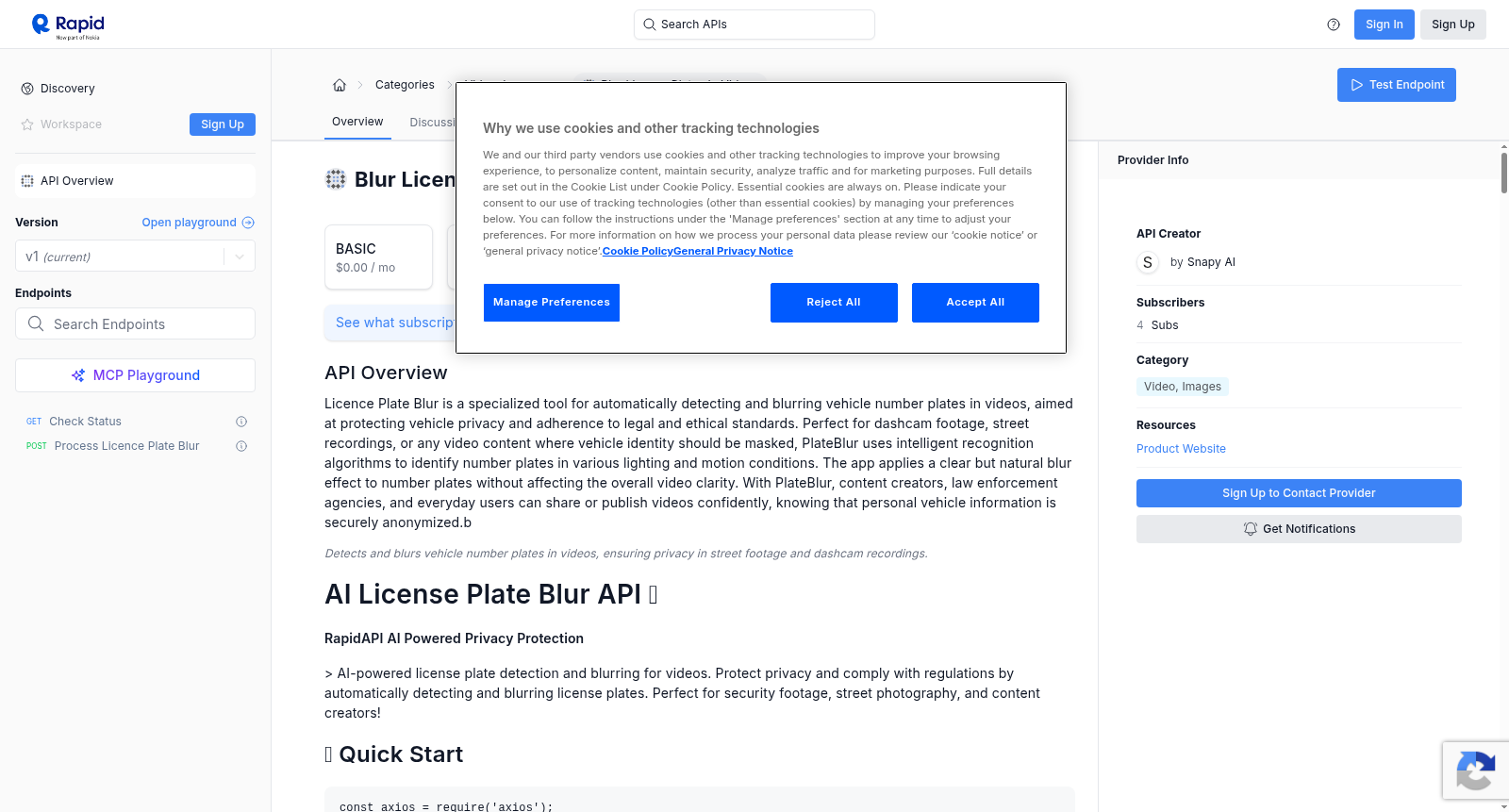
Task: Click the search icon in Search APIs
Action: (x=650, y=25)
